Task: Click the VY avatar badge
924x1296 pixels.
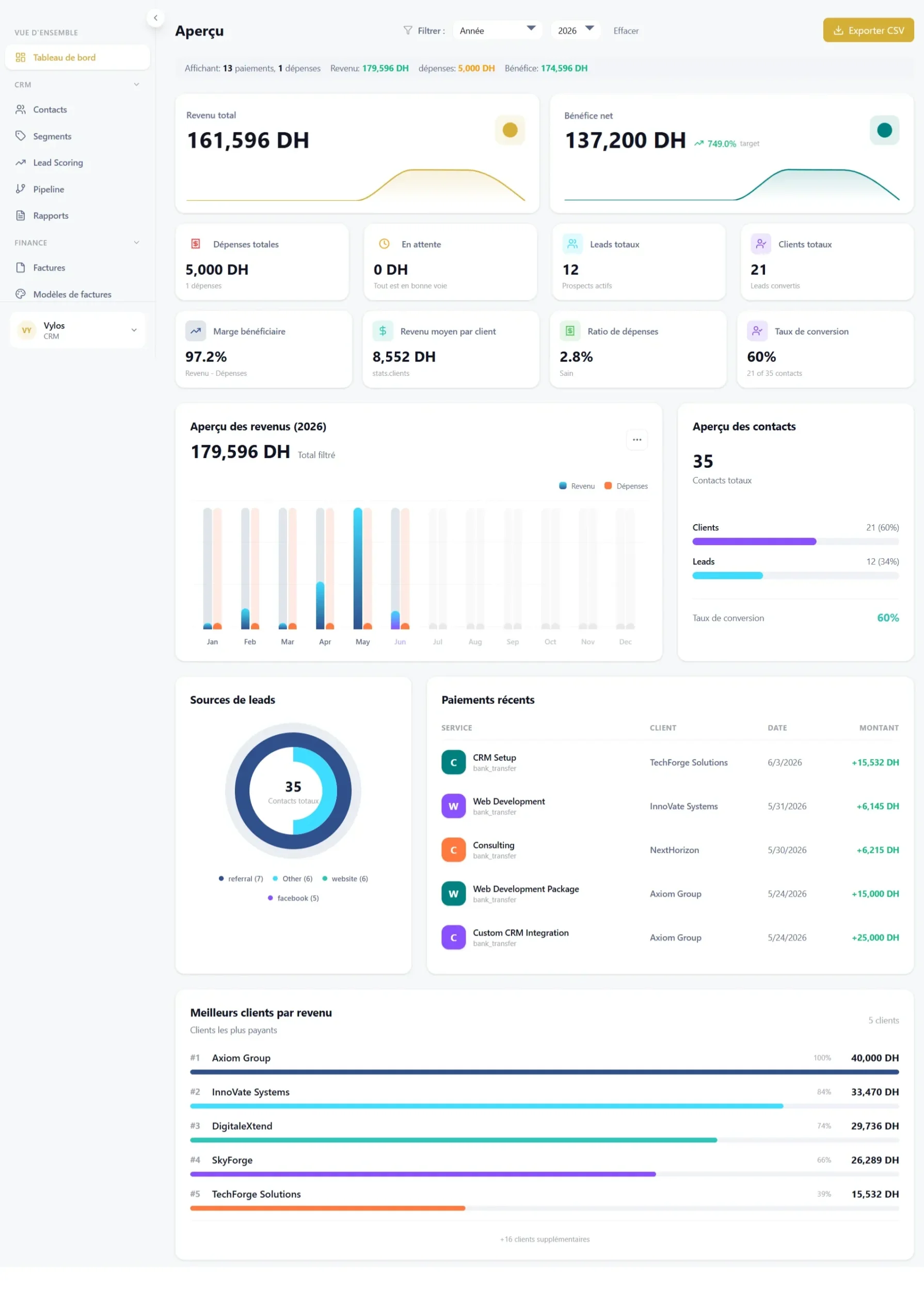Action: tap(27, 330)
